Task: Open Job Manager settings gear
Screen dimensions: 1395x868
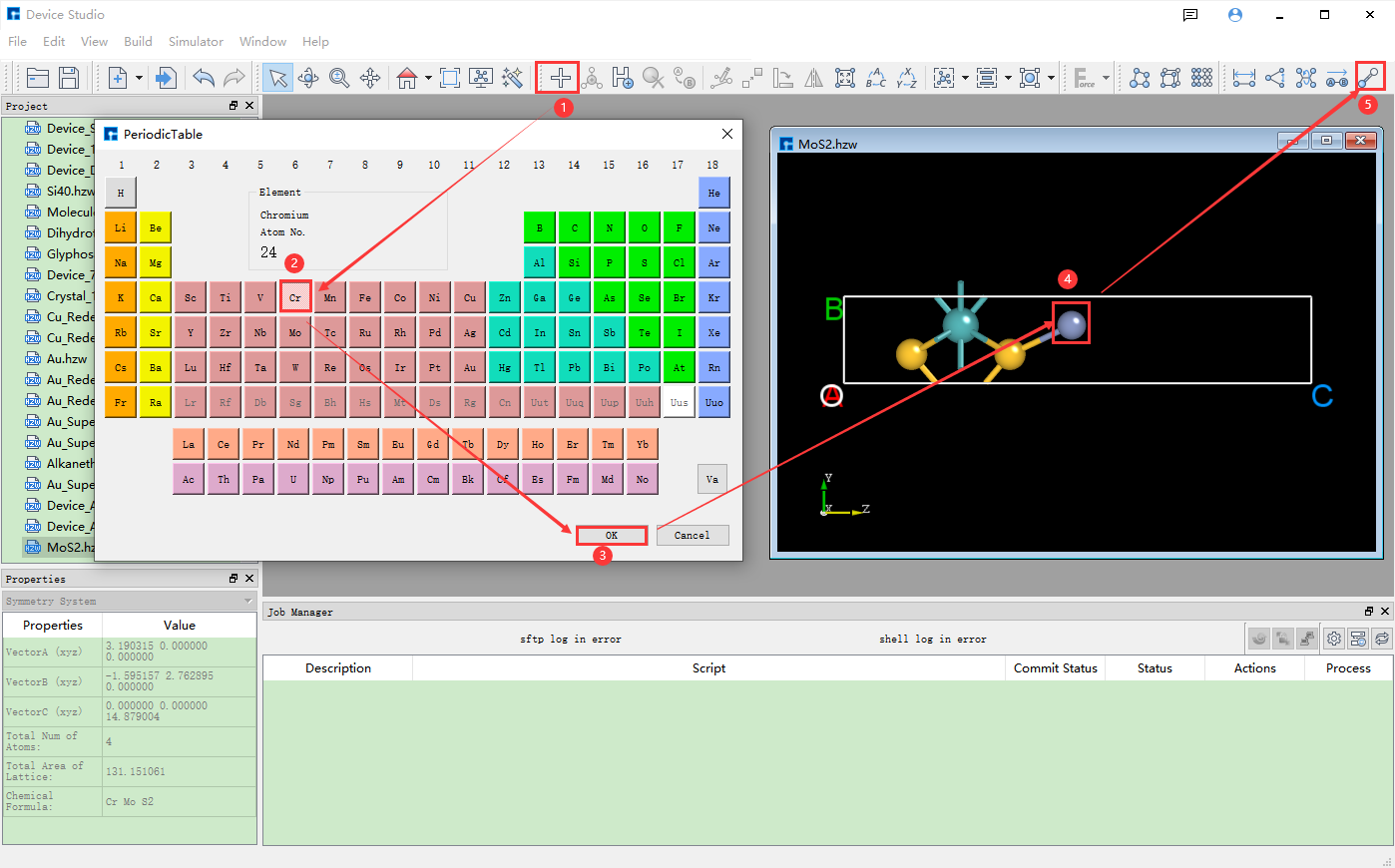Action: pyautogui.click(x=1333, y=639)
